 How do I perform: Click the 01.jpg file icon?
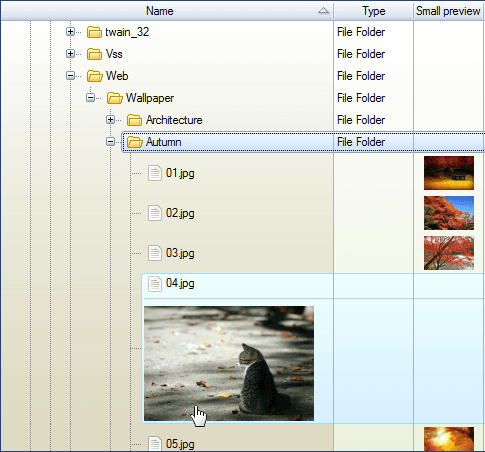coord(155,173)
